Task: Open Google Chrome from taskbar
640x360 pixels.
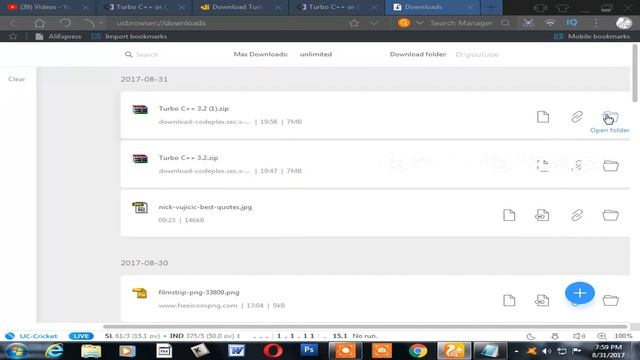Action: coord(418,351)
